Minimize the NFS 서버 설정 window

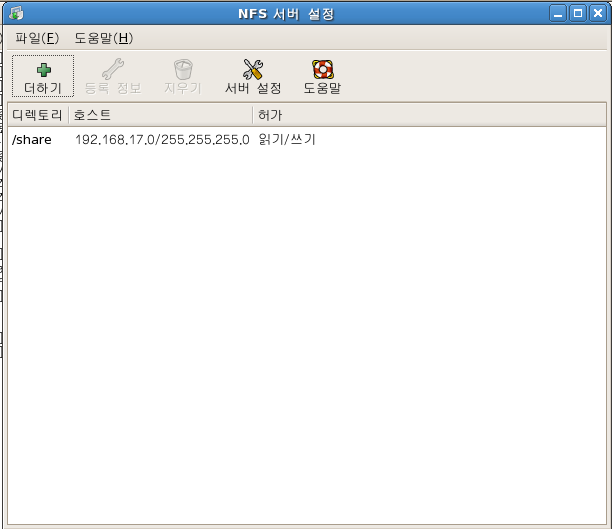[558, 14]
